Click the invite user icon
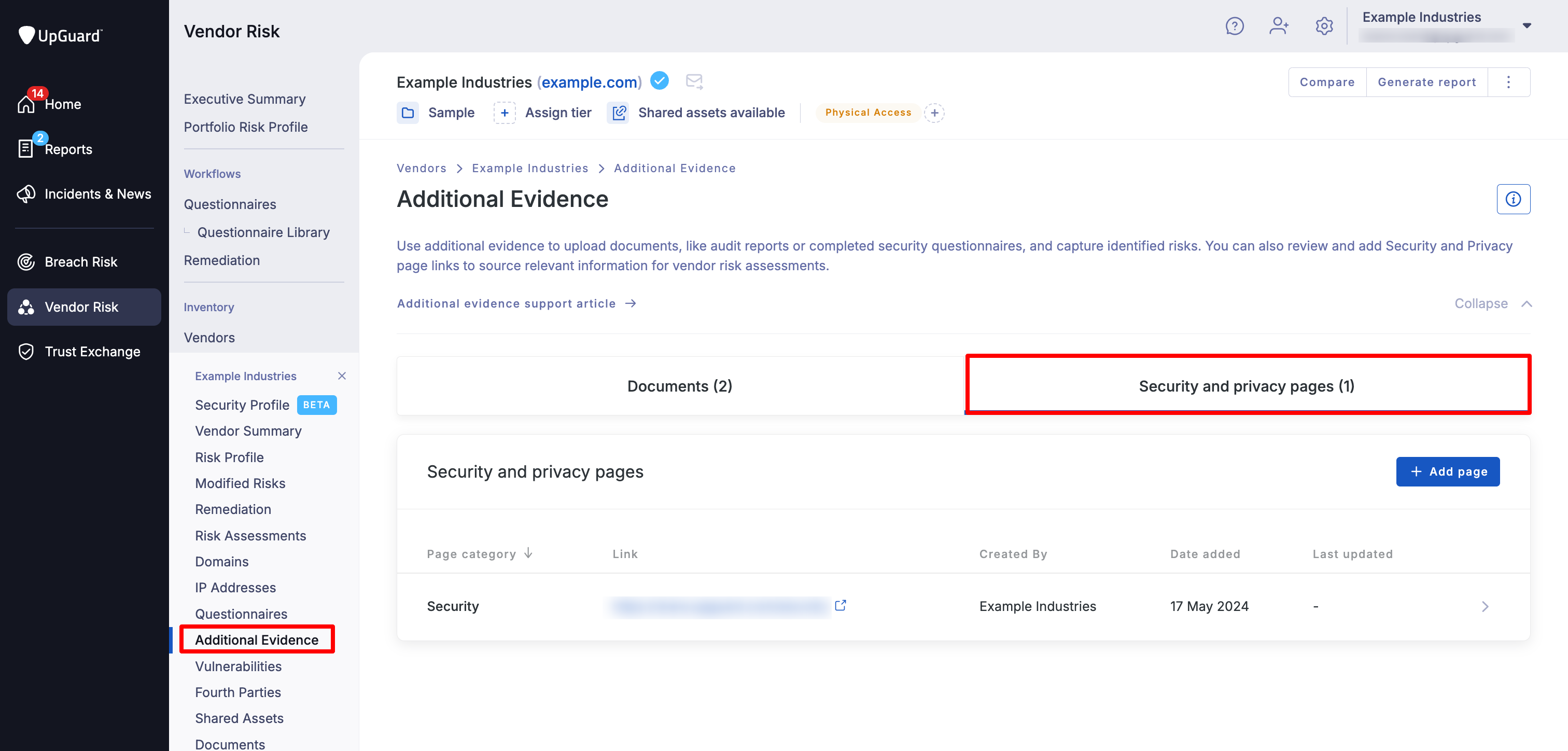1568x751 pixels. tap(1279, 26)
